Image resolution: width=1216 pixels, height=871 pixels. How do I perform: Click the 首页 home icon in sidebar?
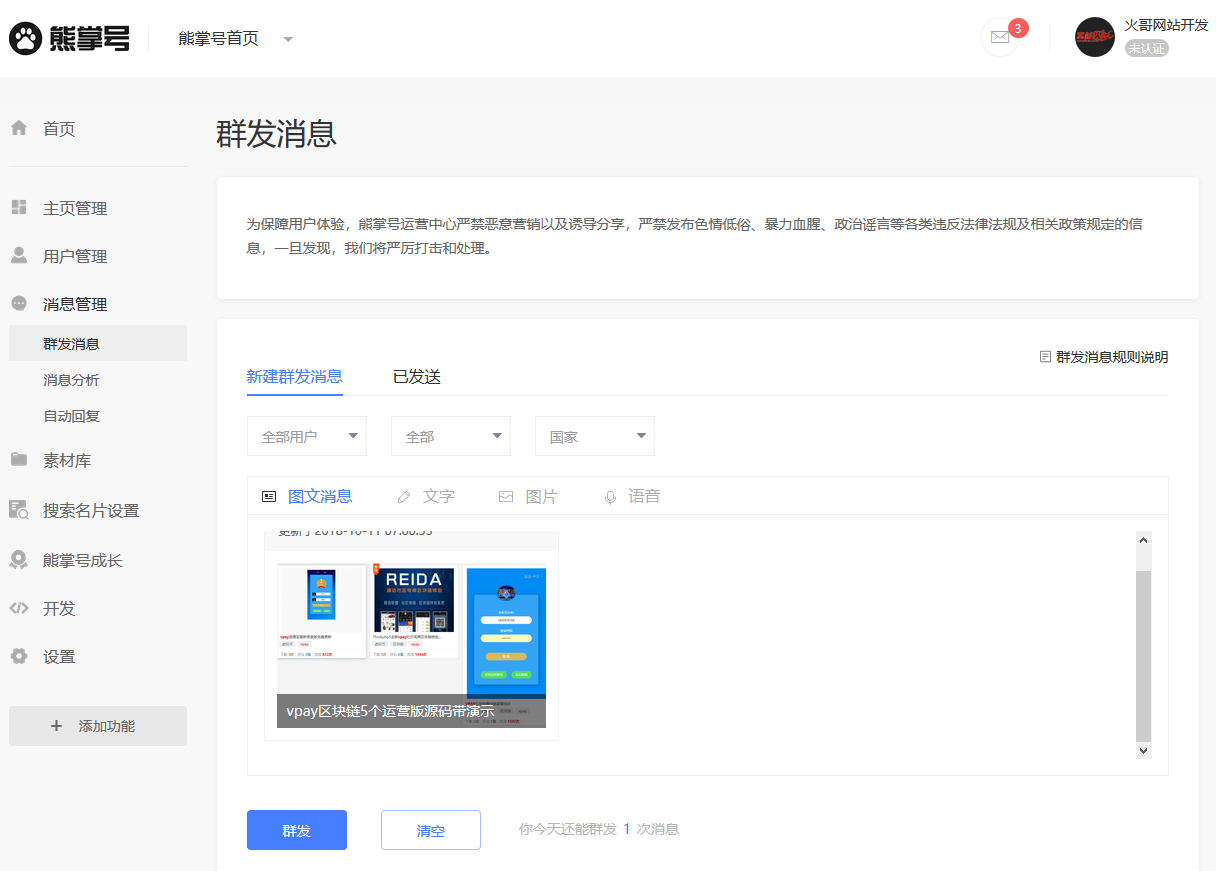coord(19,128)
